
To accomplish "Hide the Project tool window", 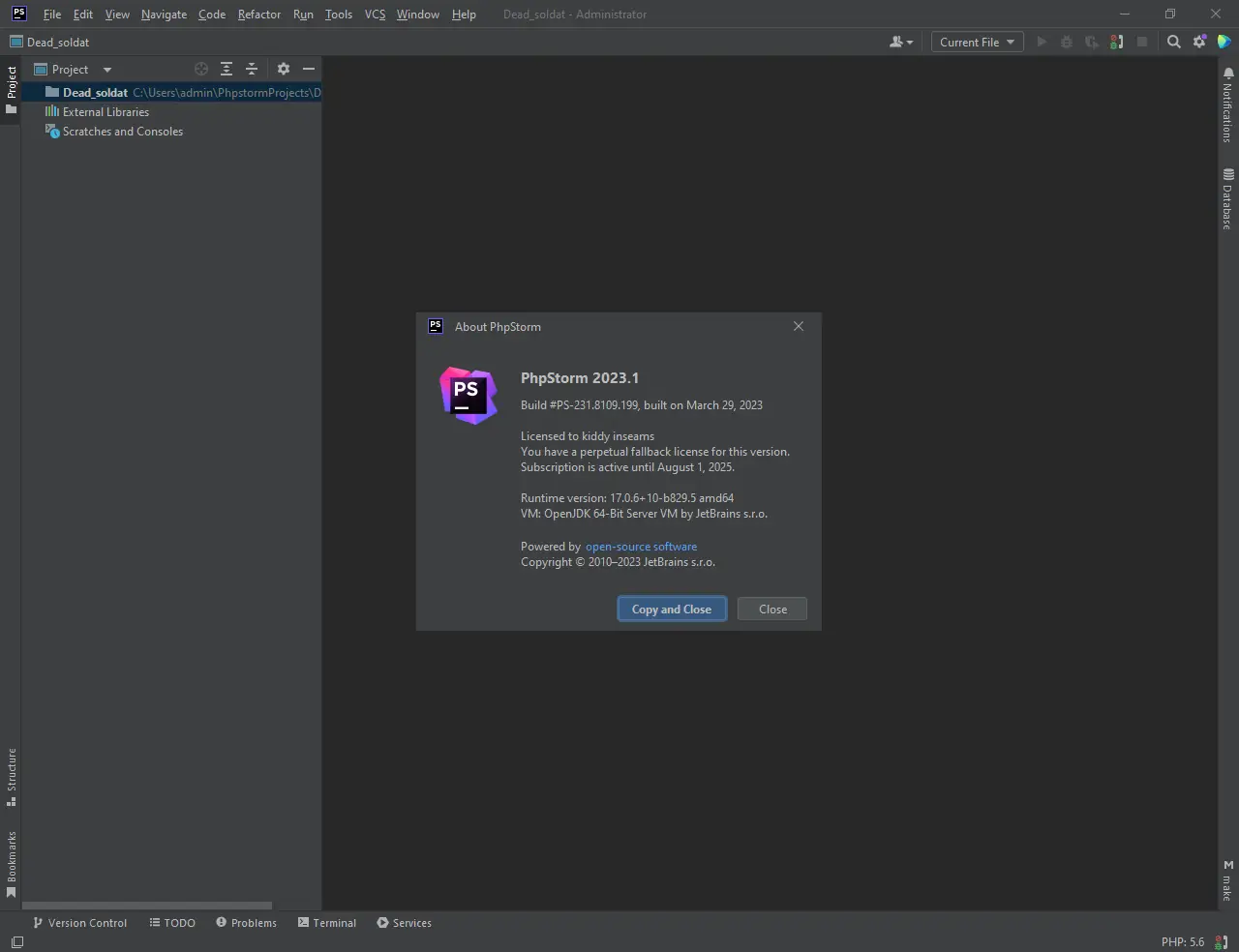I will pyautogui.click(x=309, y=69).
